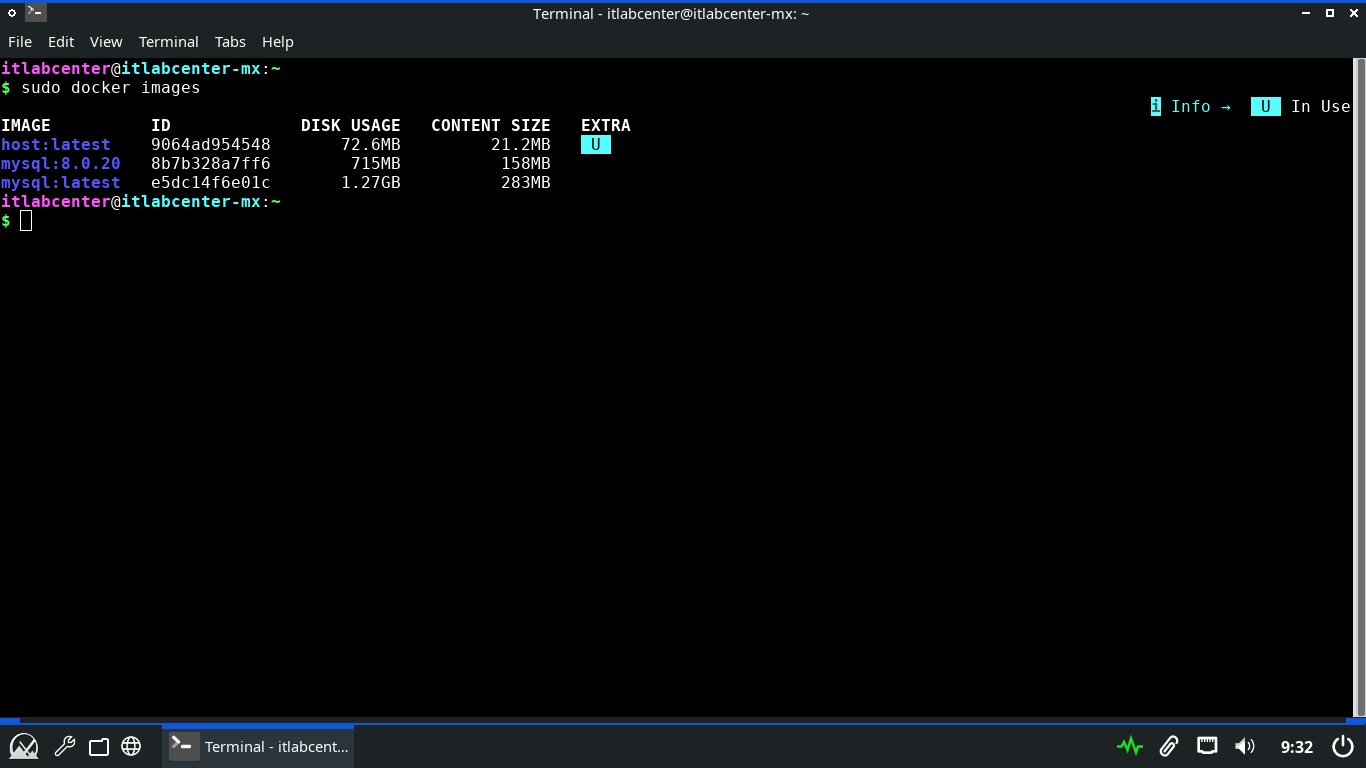The width and height of the screenshot is (1366, 768).
Task: Launch the settings wrench icon in taskbar
Action: click(x=65, y=746)
